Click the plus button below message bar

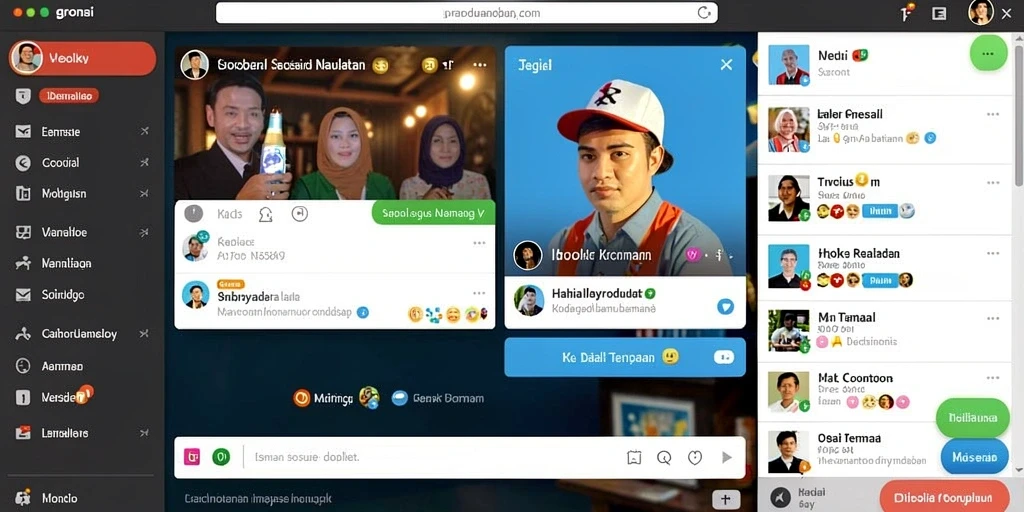pyautogui.click(x=726, y=500)
